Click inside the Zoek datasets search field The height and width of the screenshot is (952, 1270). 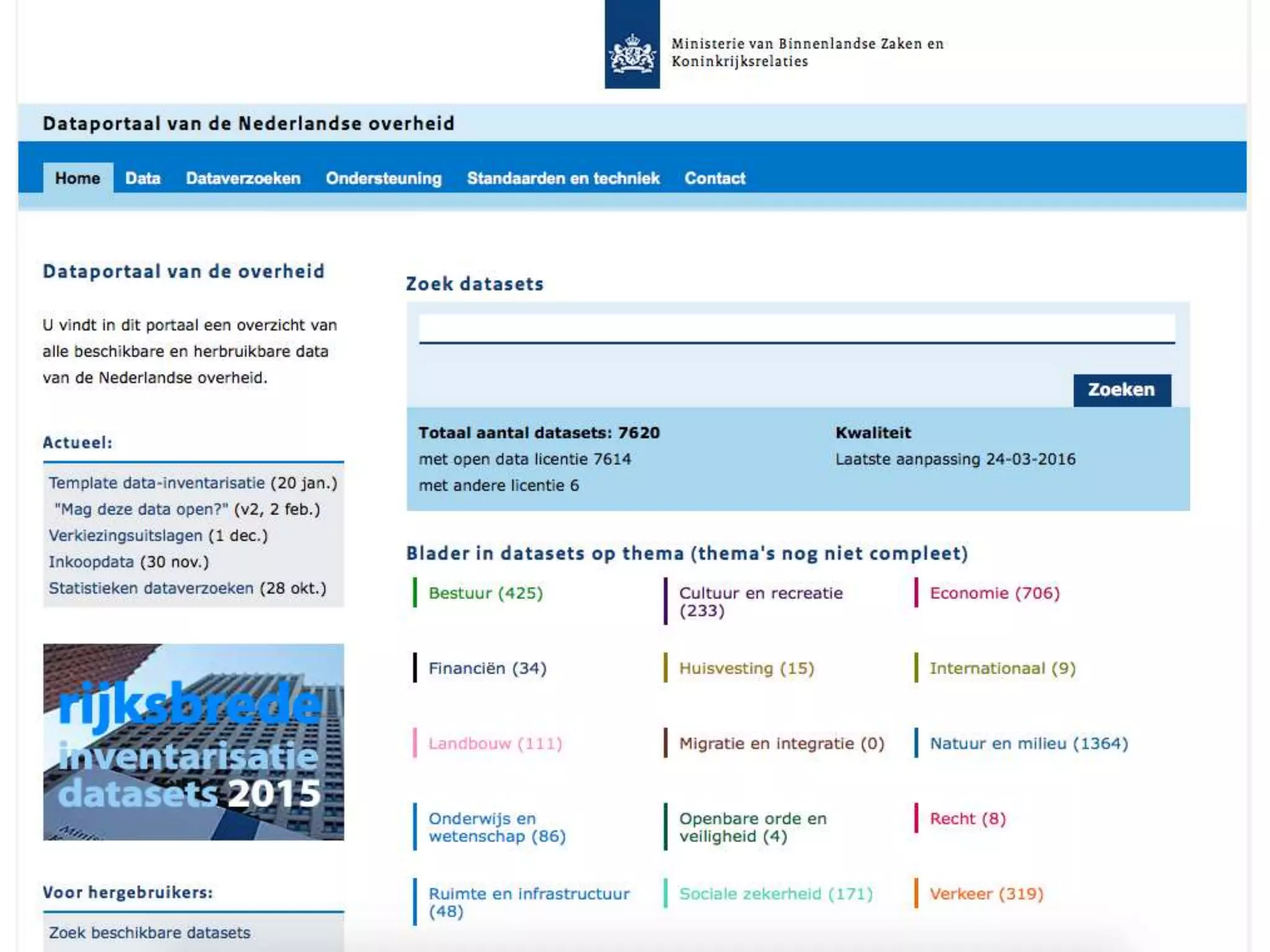(796, 328)
